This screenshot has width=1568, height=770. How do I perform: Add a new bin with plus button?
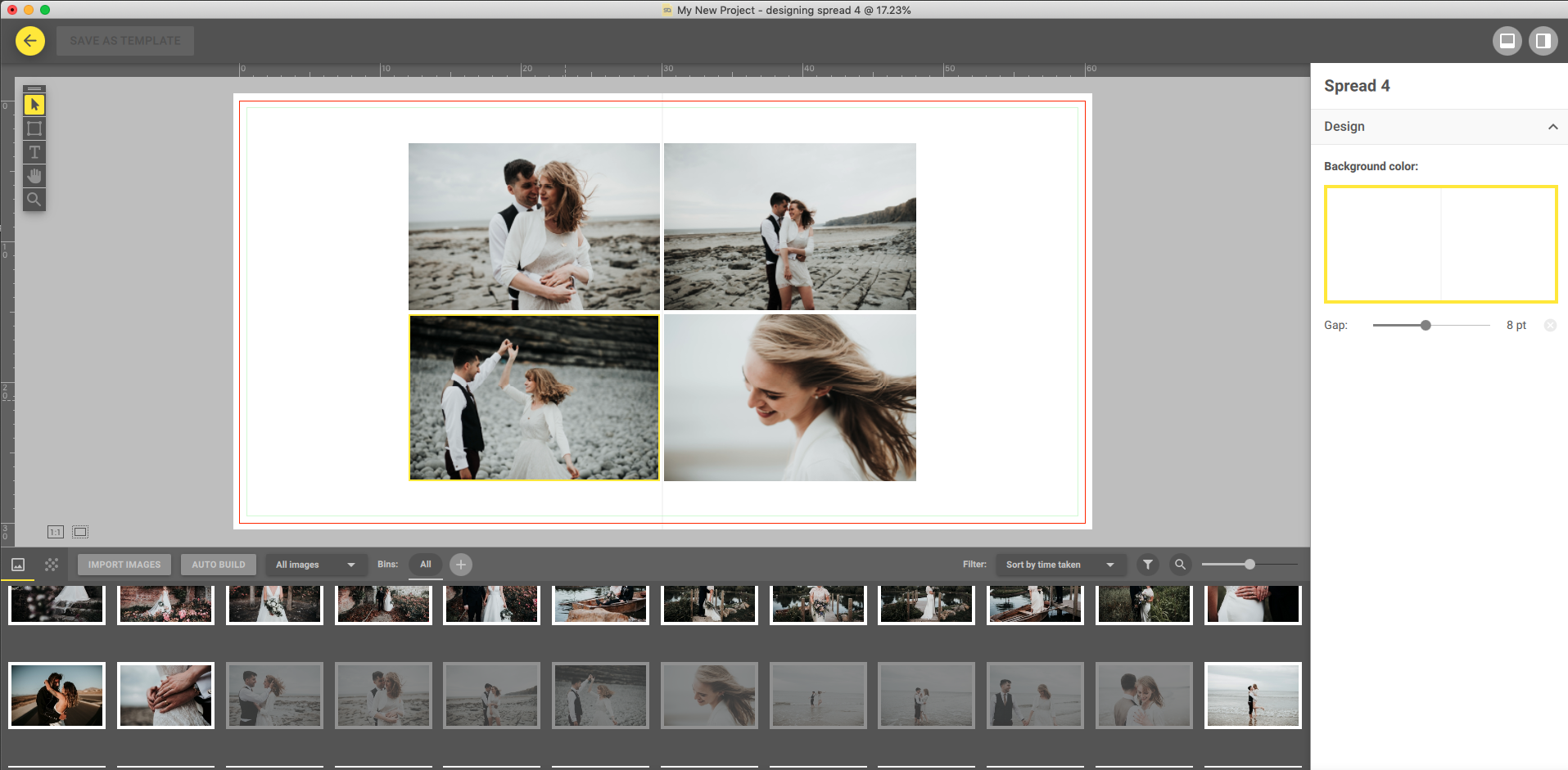click(x=461, y=565)
